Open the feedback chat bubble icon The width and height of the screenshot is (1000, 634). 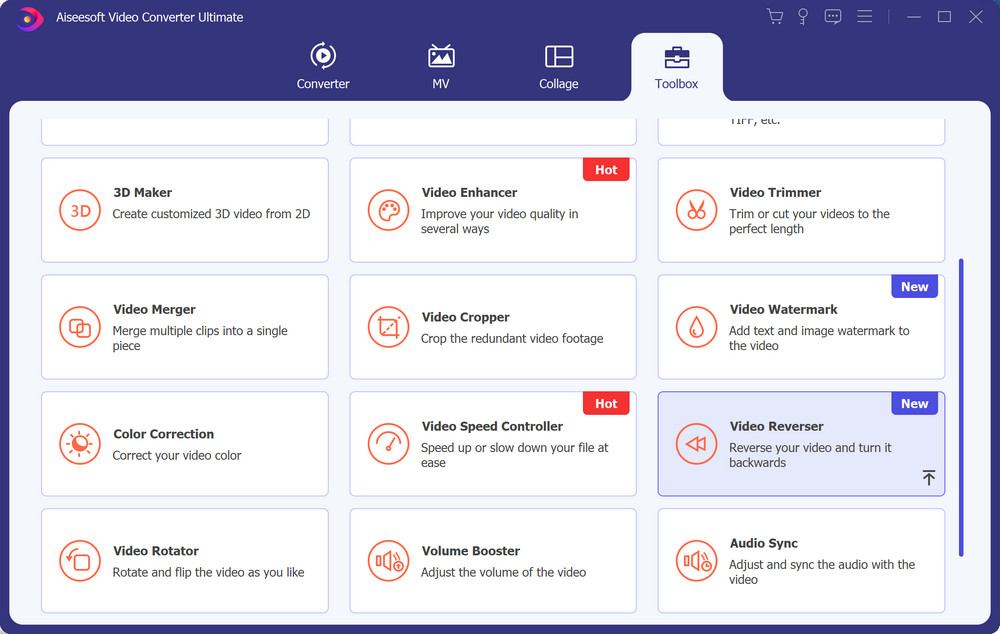click(x=833, y=17)
